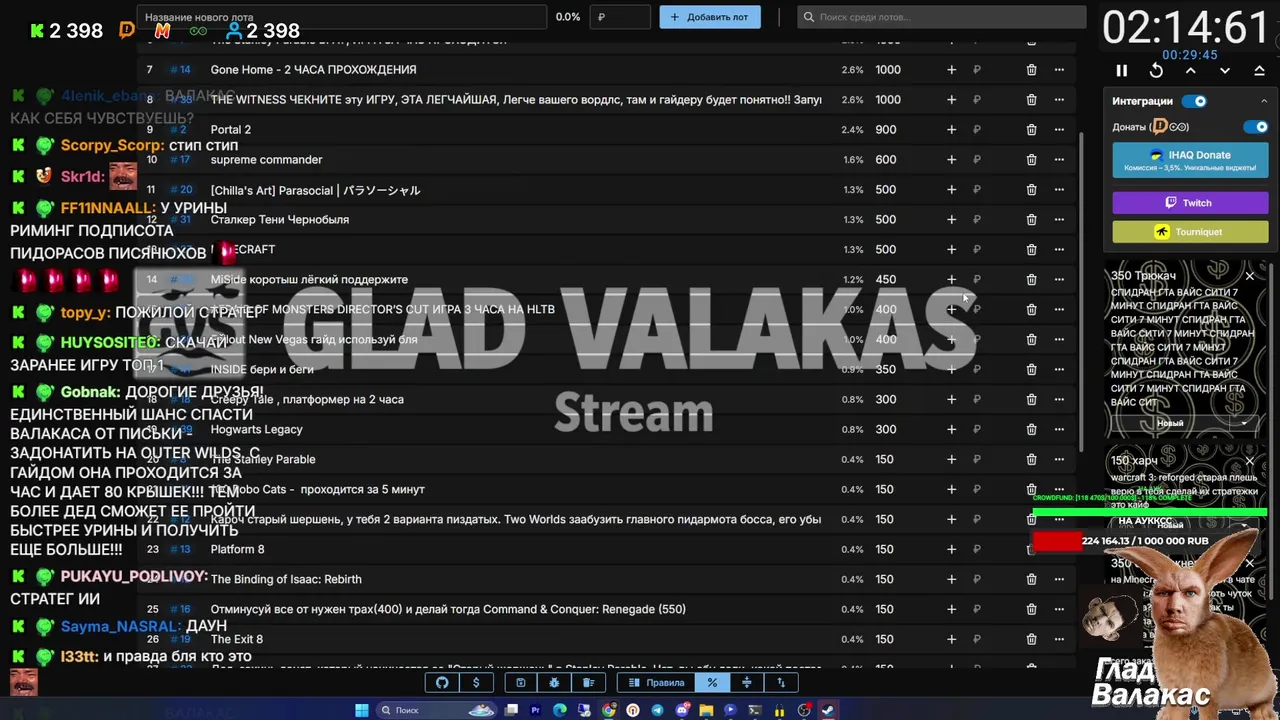This screenshot has height=720, width=1280.
Task: Add to Parasocial lot with plus
Action: (951, 190)
